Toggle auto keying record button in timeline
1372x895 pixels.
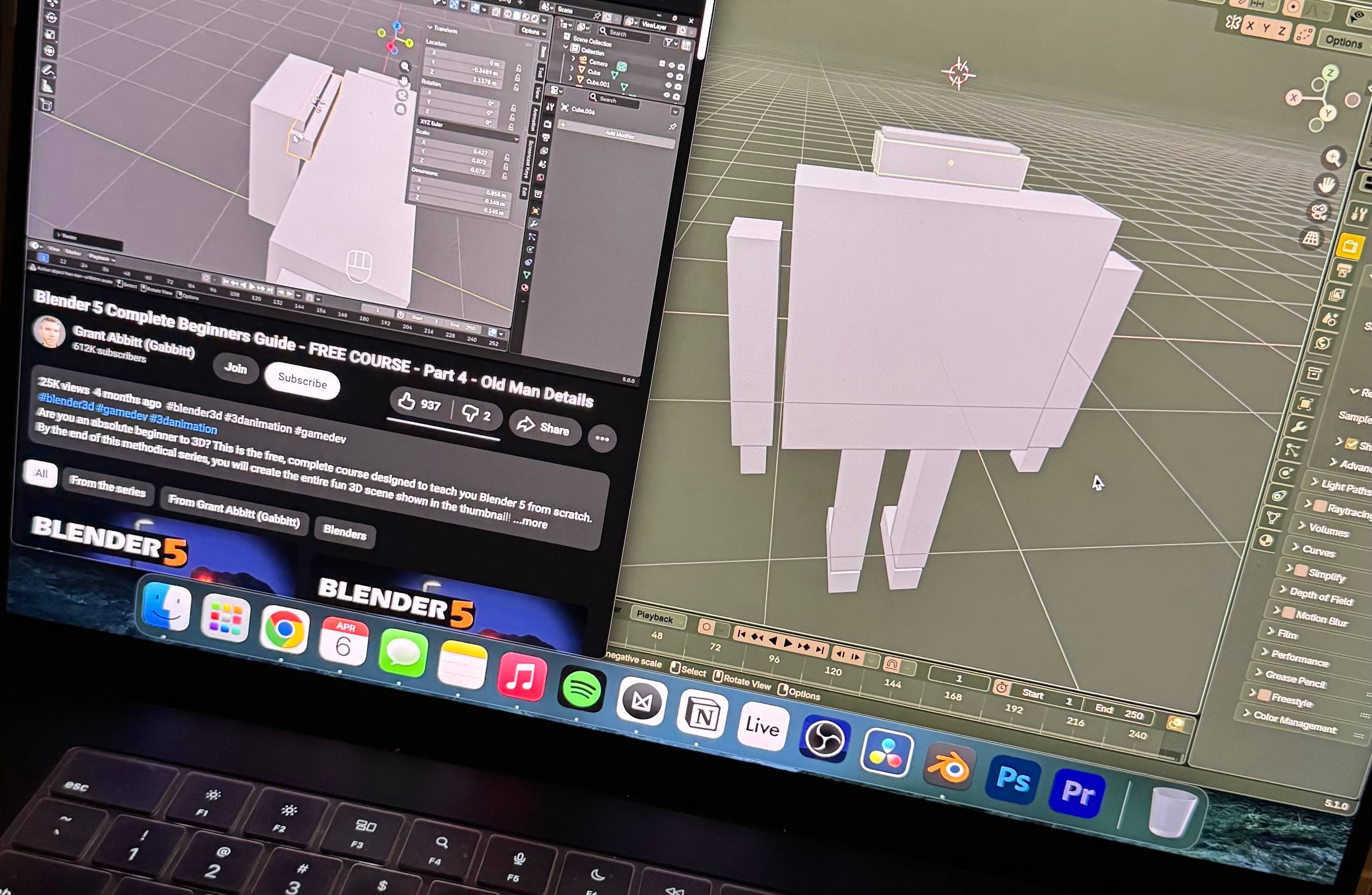(x=706, y=627)
